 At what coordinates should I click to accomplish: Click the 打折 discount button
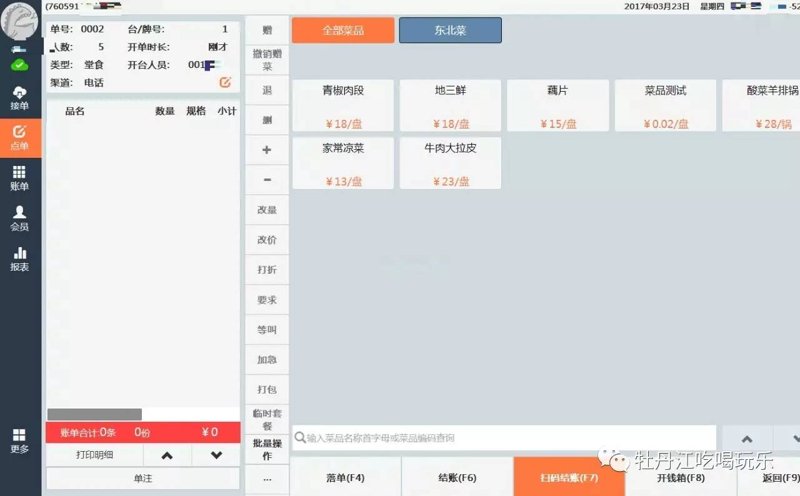[267, 270]
